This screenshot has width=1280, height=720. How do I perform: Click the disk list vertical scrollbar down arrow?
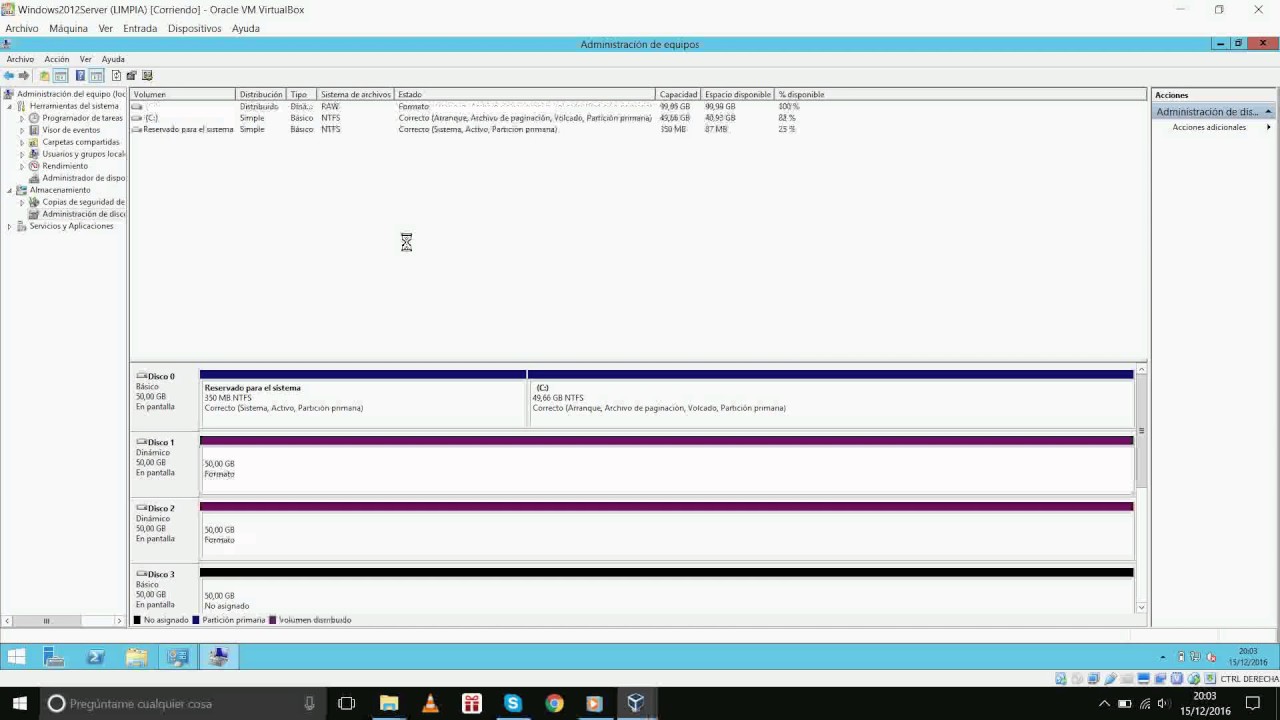pyautogui.click(x=1141, y=607)
